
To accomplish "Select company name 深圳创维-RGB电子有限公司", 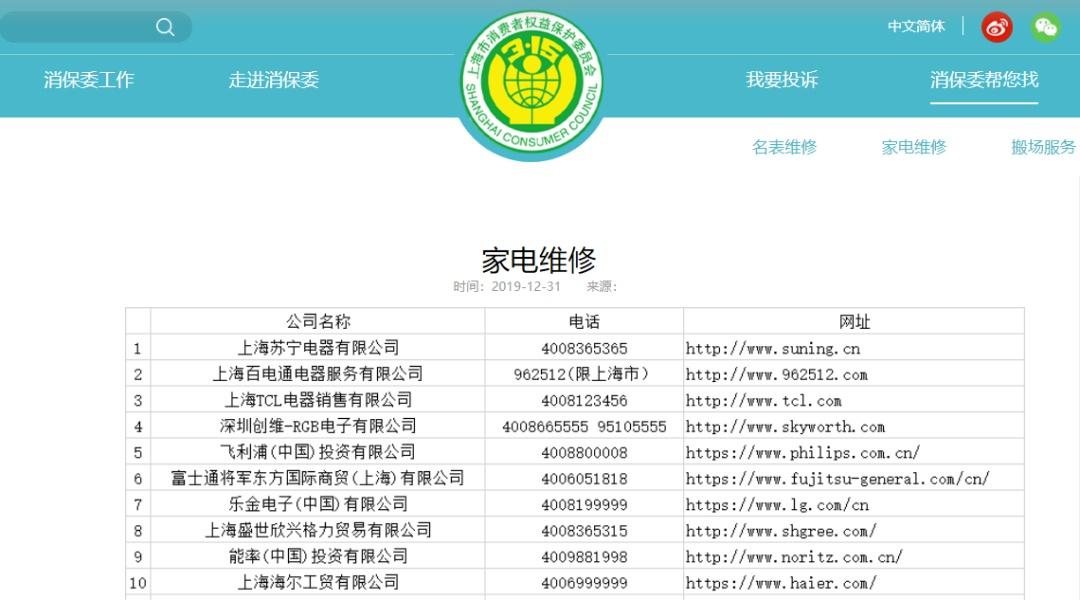I will [x=318, y=426].
